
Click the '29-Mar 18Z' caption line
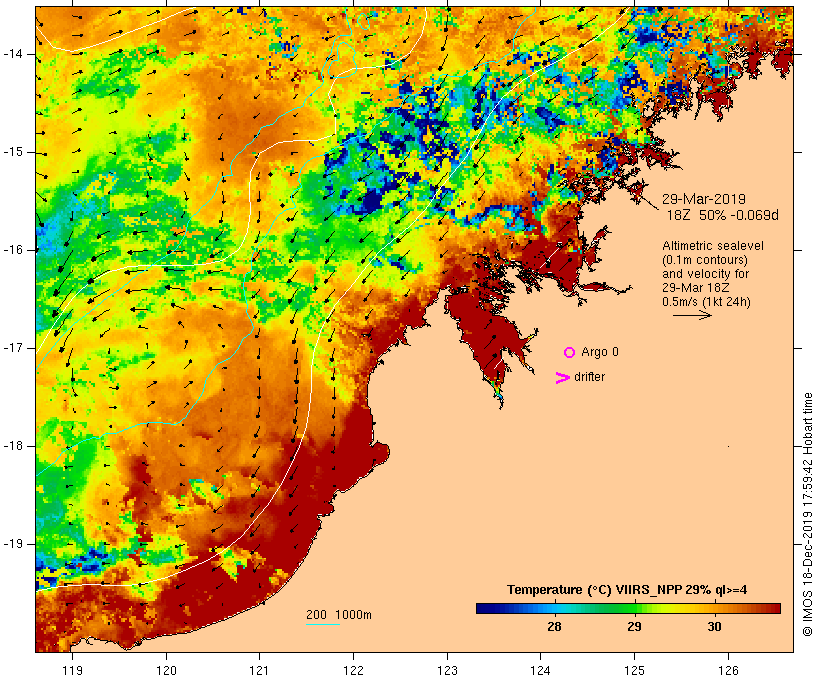696,288
